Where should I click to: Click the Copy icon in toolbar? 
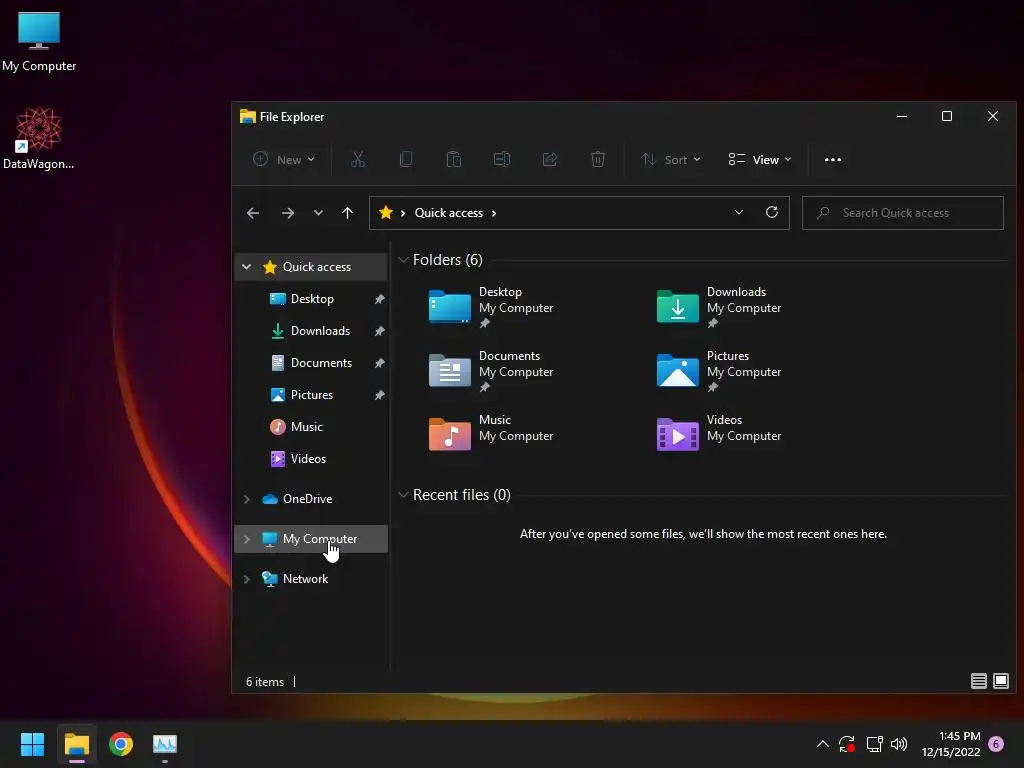[406, 159]
